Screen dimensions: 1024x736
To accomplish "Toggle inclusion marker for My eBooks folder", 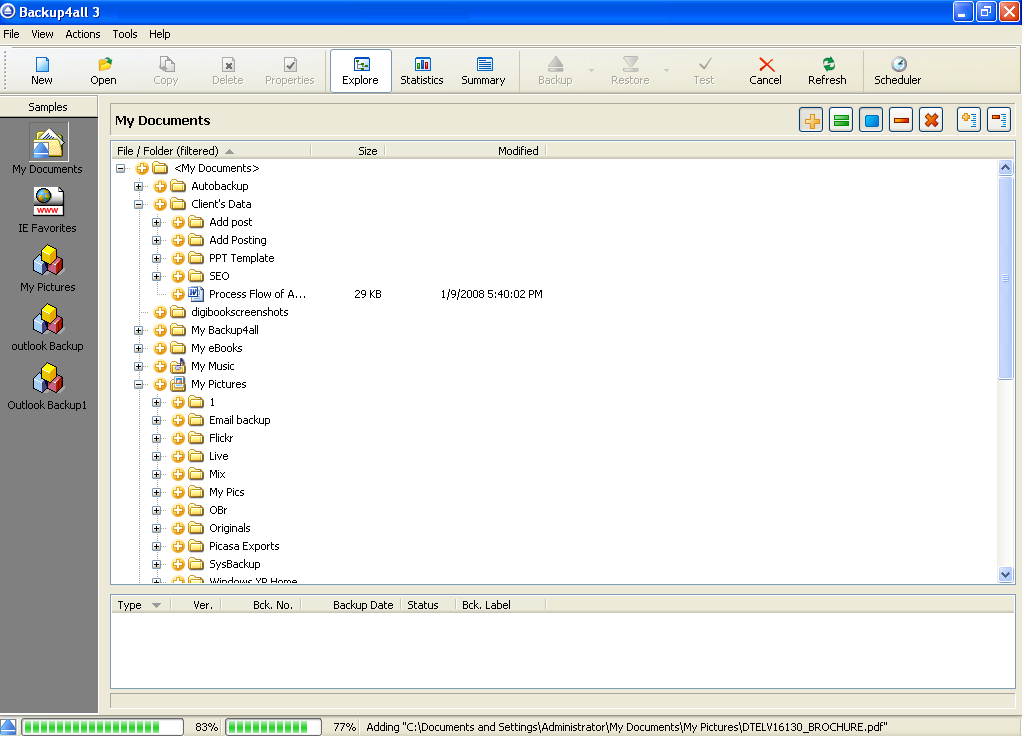I will tap(160, 348).
